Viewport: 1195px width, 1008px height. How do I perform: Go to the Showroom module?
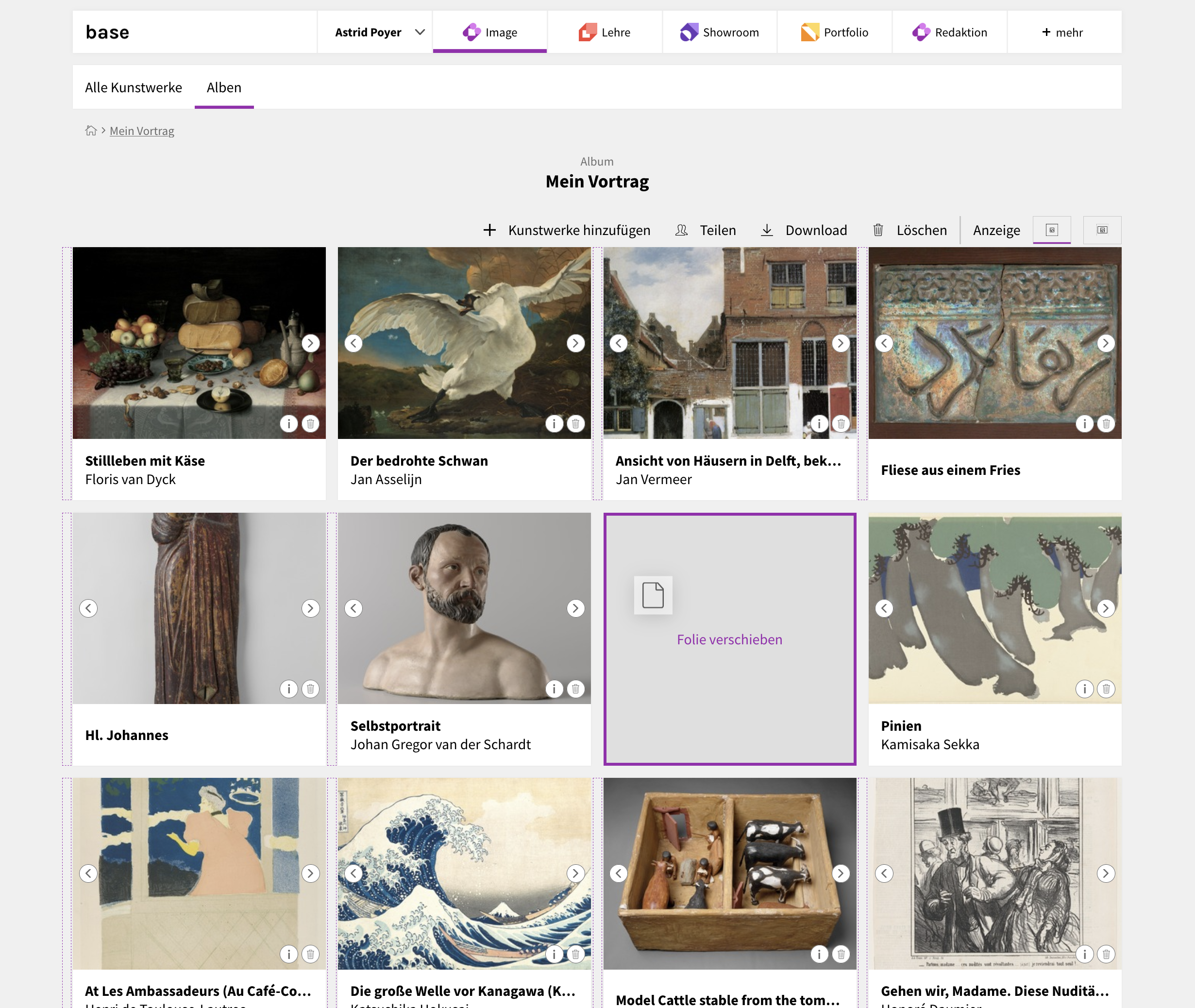click(x=720, y=32)
